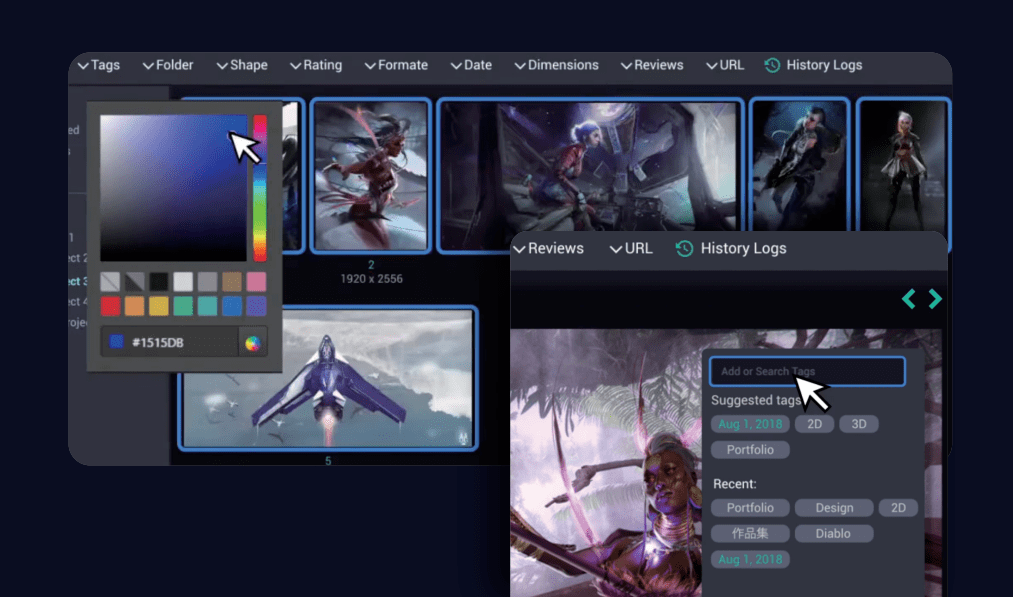Viewport: 1013px width, 597px height.
Task: Select the 作品集 recent tag
Action: click(x=750, y=534)
